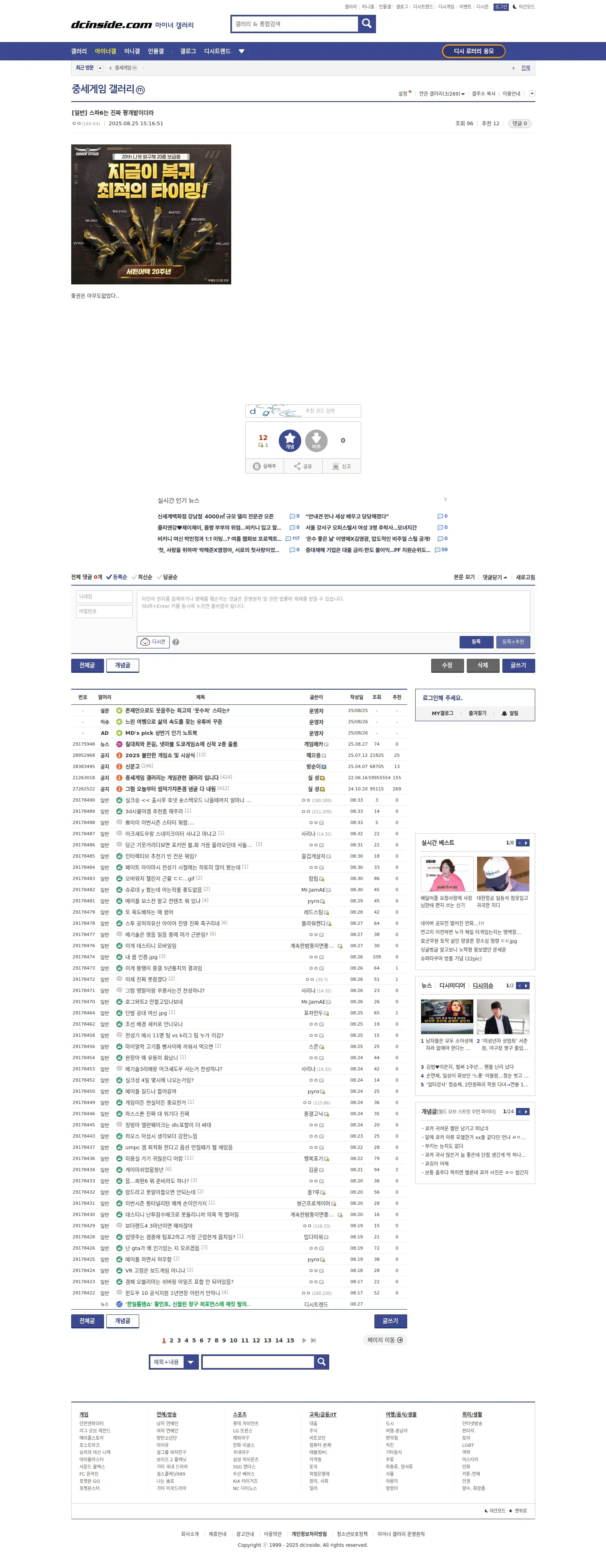Open the Sudden Attack post image
The image size is (606, 1568).
click(x=151, y=214)
